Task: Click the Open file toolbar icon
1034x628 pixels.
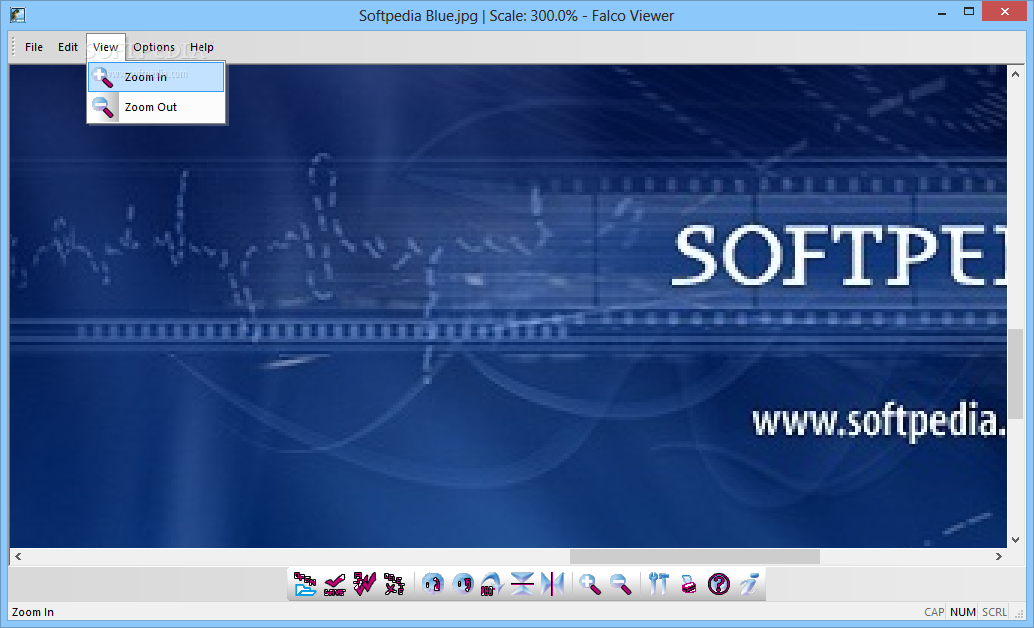Action: (x=304, y=584)
